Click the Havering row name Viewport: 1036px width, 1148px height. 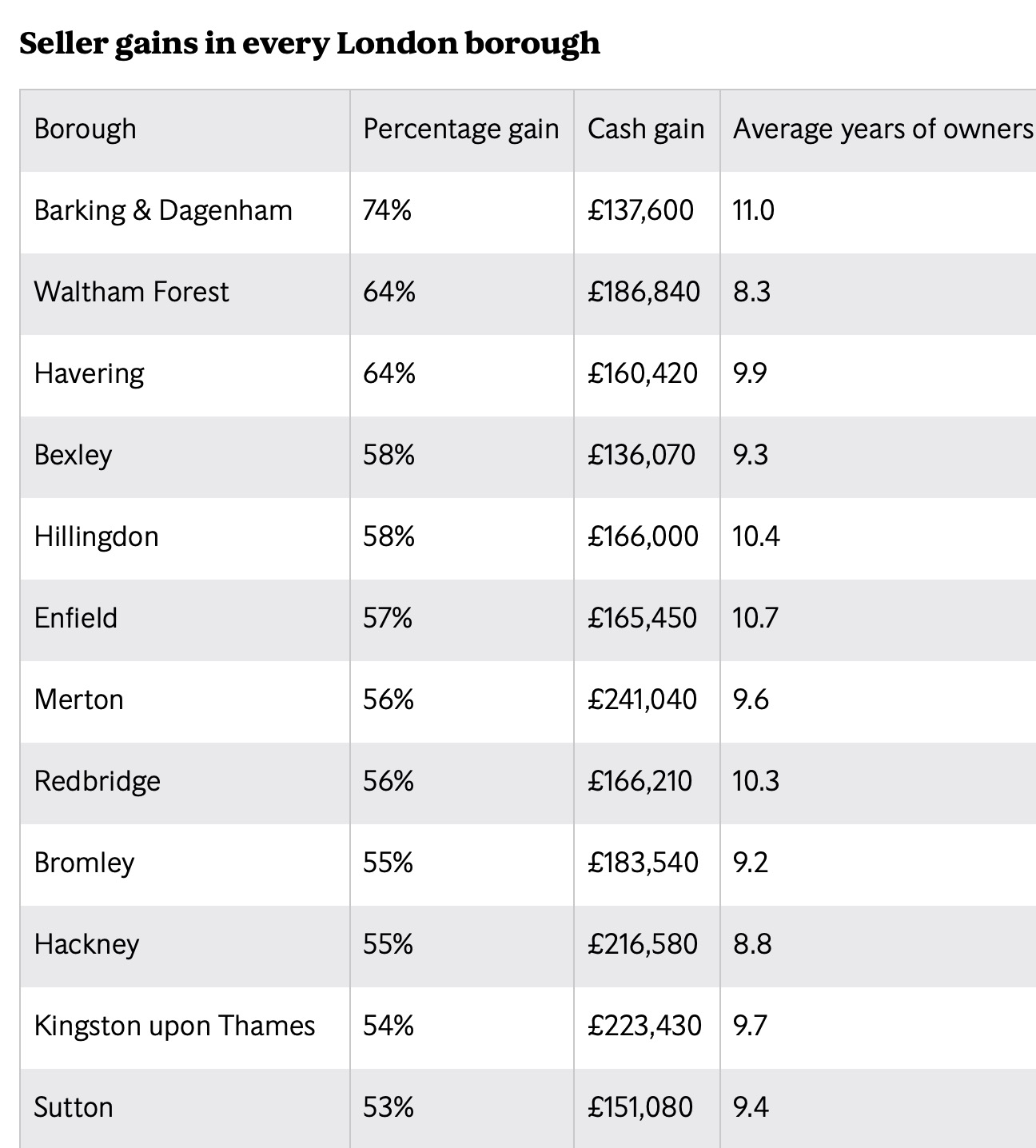[90, 374]
